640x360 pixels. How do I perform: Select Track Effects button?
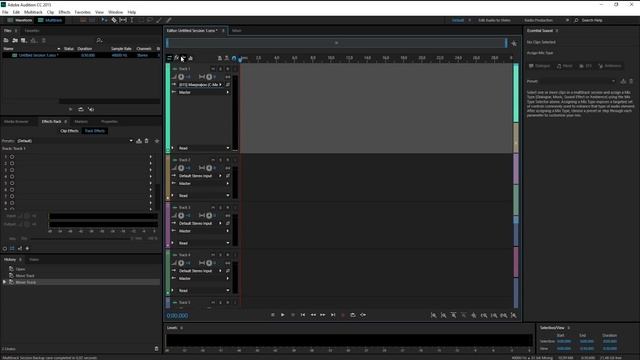pos(95,131)
